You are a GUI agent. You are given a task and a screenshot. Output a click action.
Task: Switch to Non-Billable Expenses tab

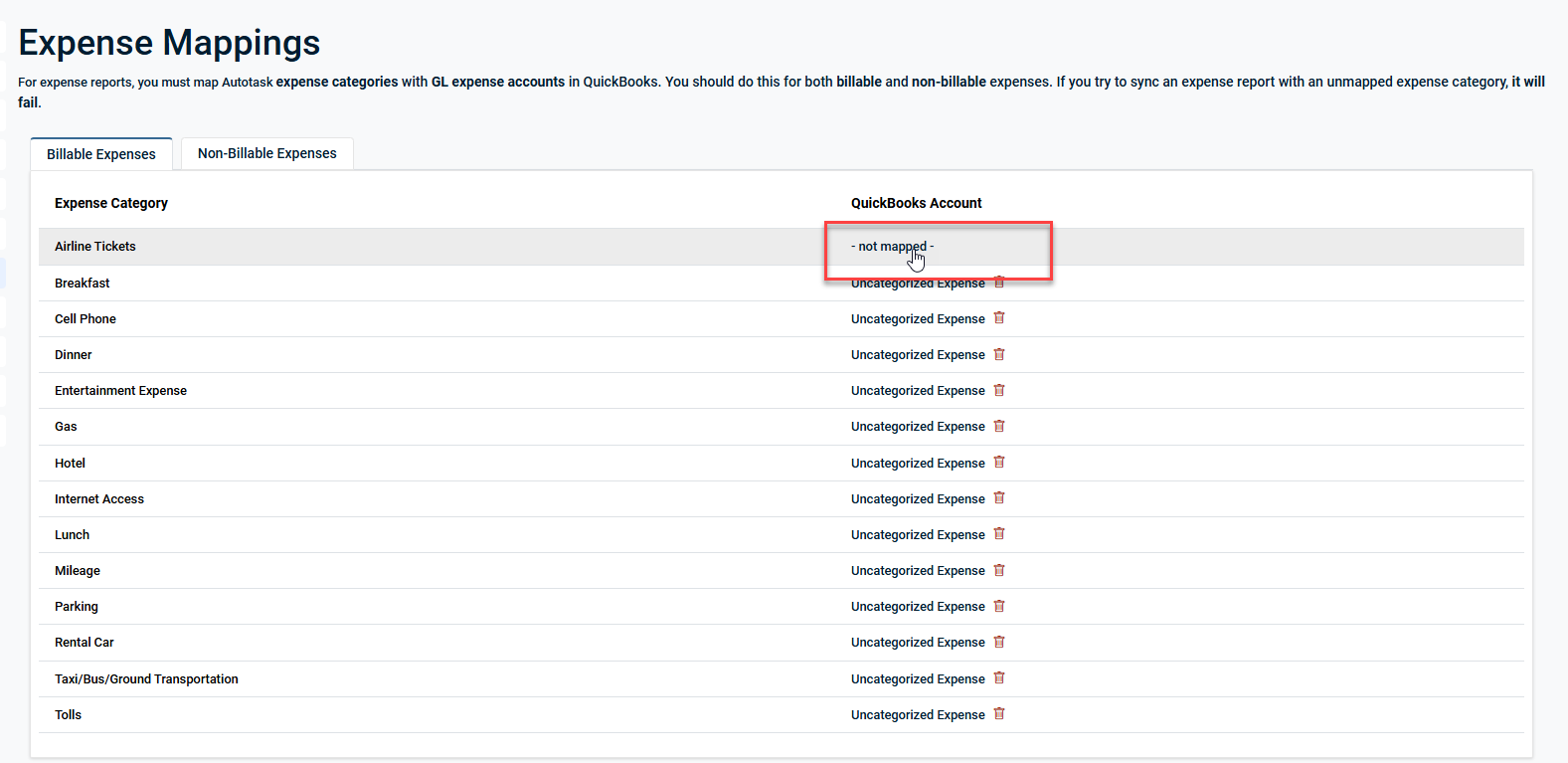[x=266, y=153]
